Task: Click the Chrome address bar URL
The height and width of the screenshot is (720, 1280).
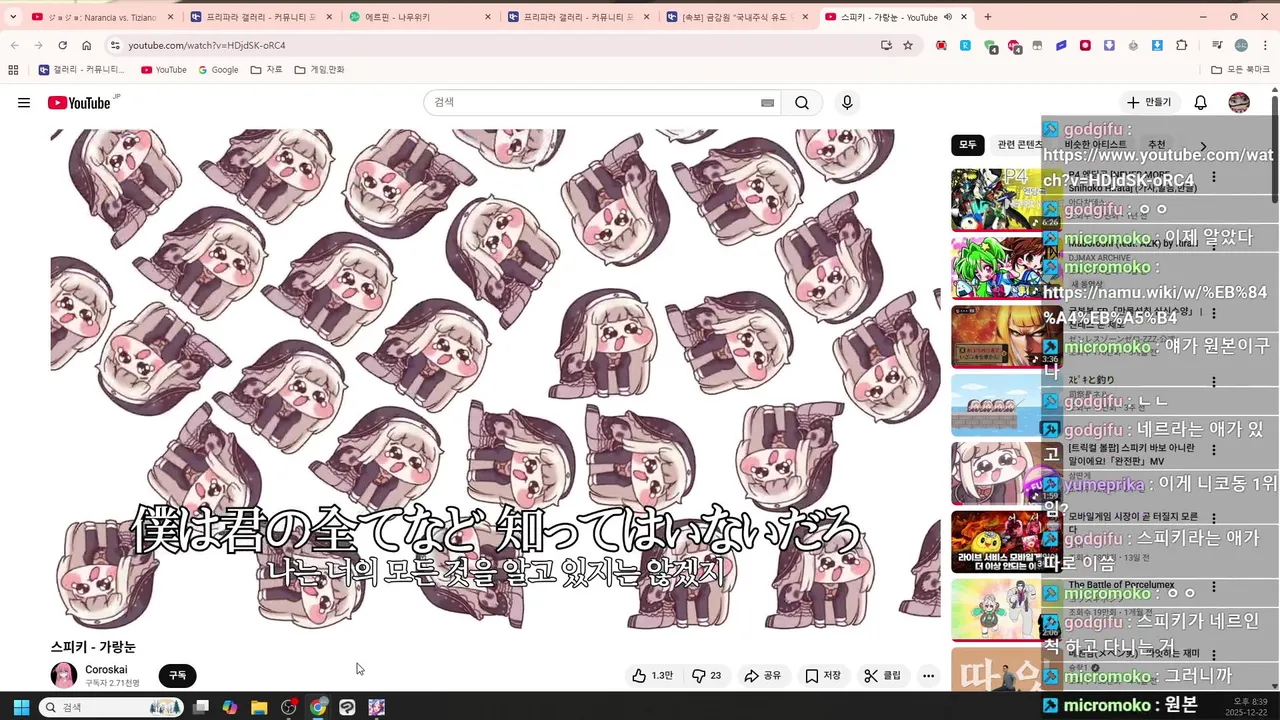Action: click(x=207, y=45)
